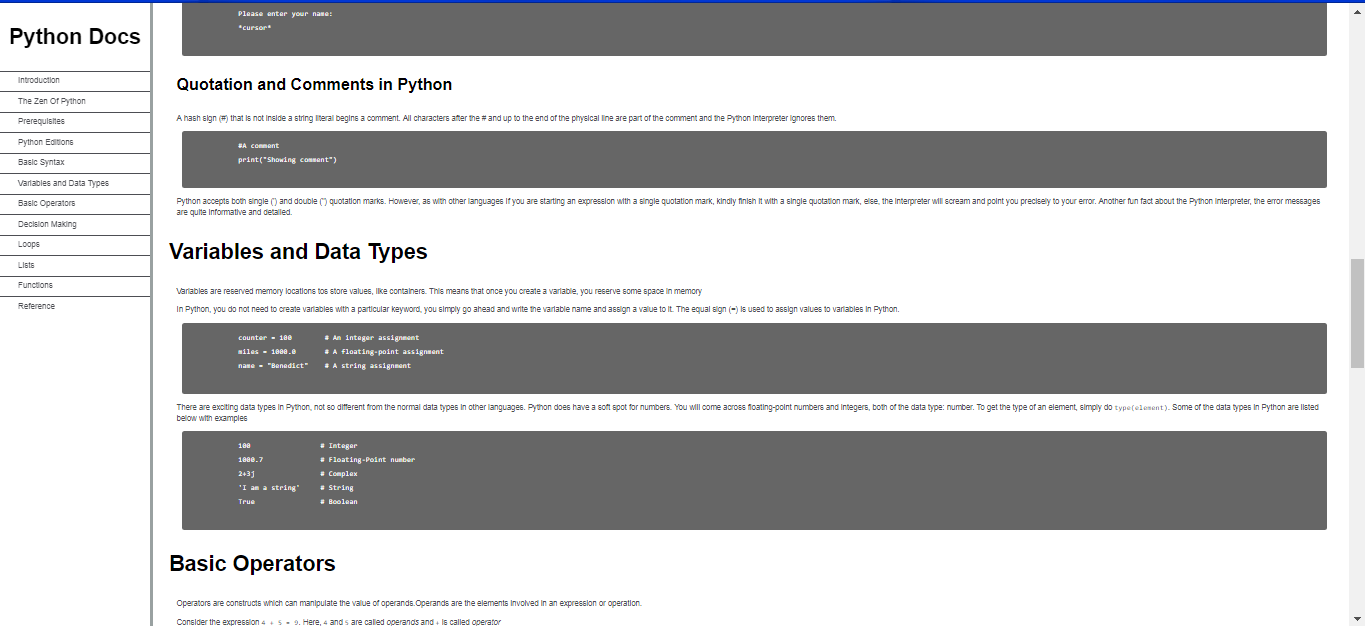Click the "# Complex" comment
Viewport: 1365px width, 626px height.
(338, 474)
